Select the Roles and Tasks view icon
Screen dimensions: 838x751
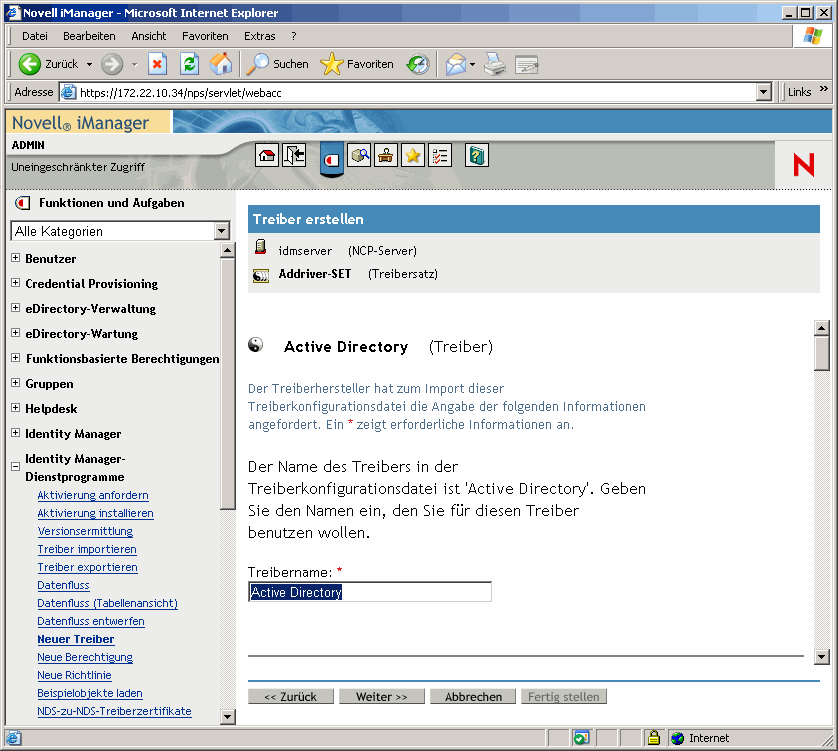pos(331,156)
